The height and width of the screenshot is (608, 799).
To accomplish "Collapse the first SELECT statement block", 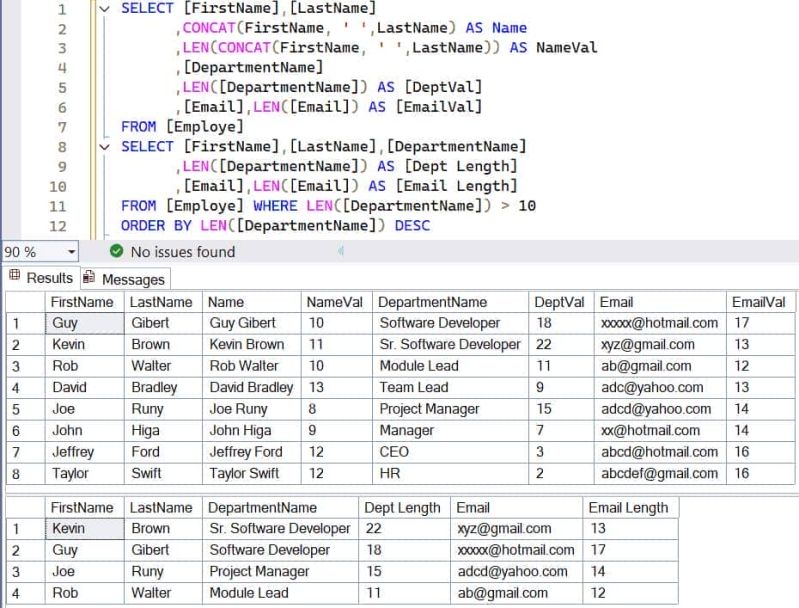I will pyautogui.click(x=104, y=9).
